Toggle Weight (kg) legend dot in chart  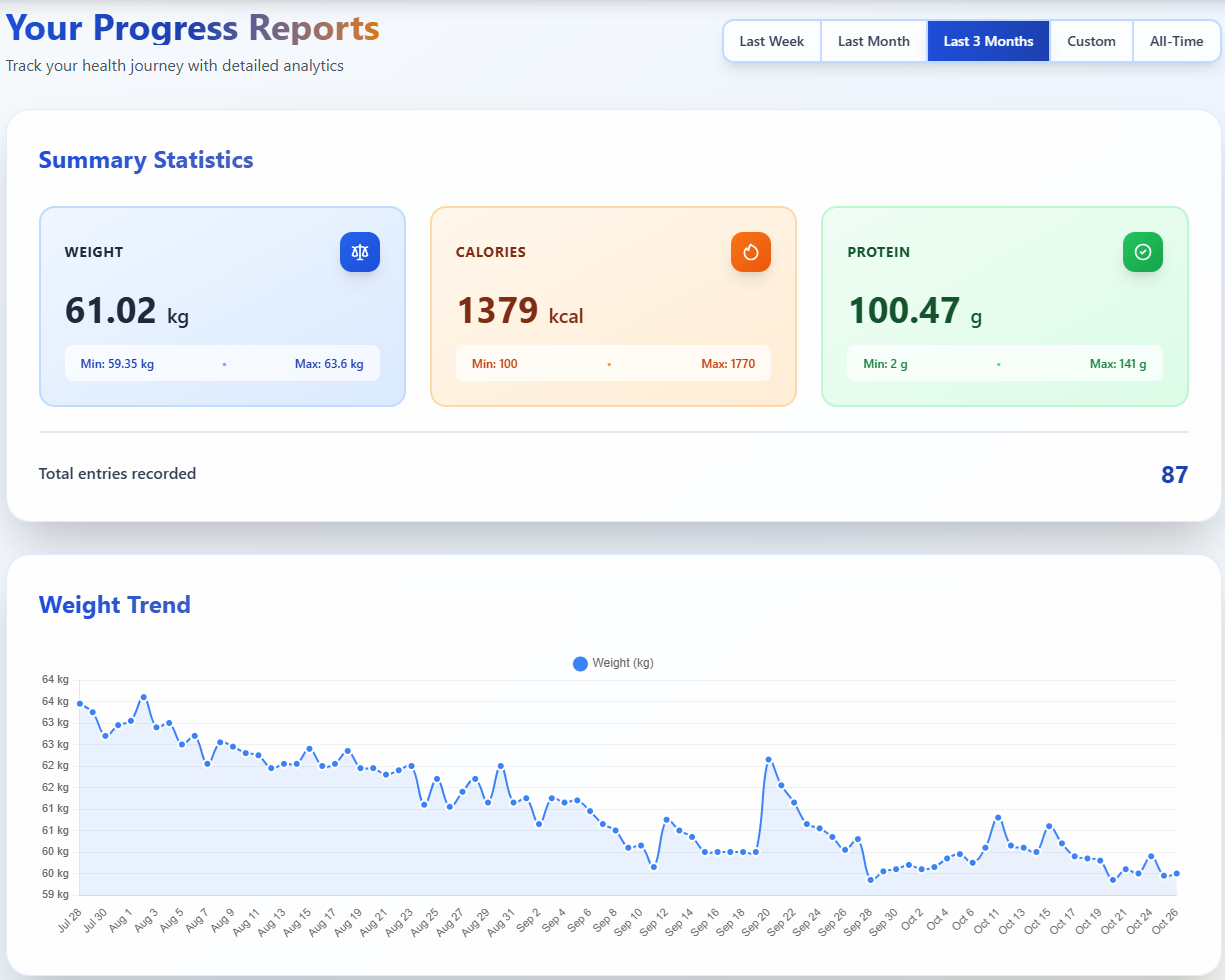point(580,663)
